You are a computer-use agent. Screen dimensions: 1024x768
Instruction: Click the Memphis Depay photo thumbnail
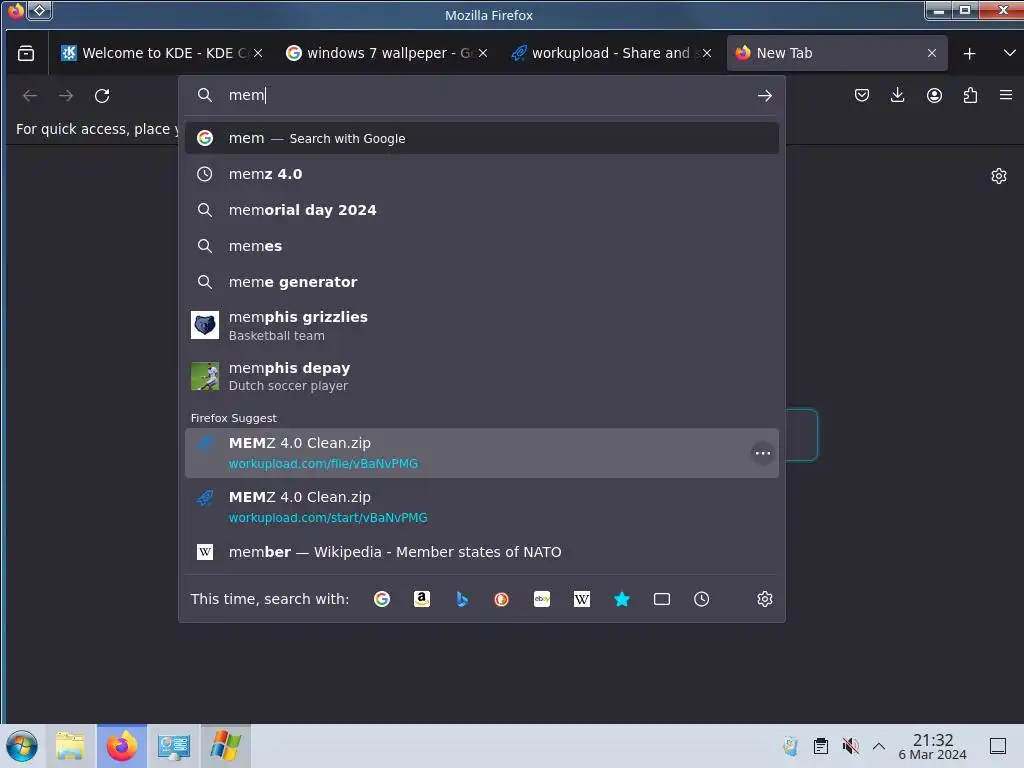pos(205,376)
